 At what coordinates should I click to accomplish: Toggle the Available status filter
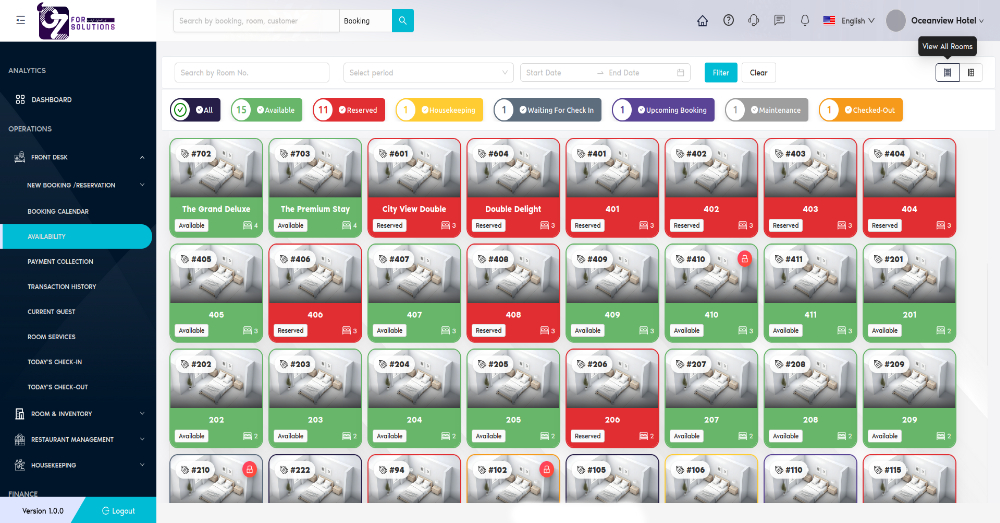point(269,110)
